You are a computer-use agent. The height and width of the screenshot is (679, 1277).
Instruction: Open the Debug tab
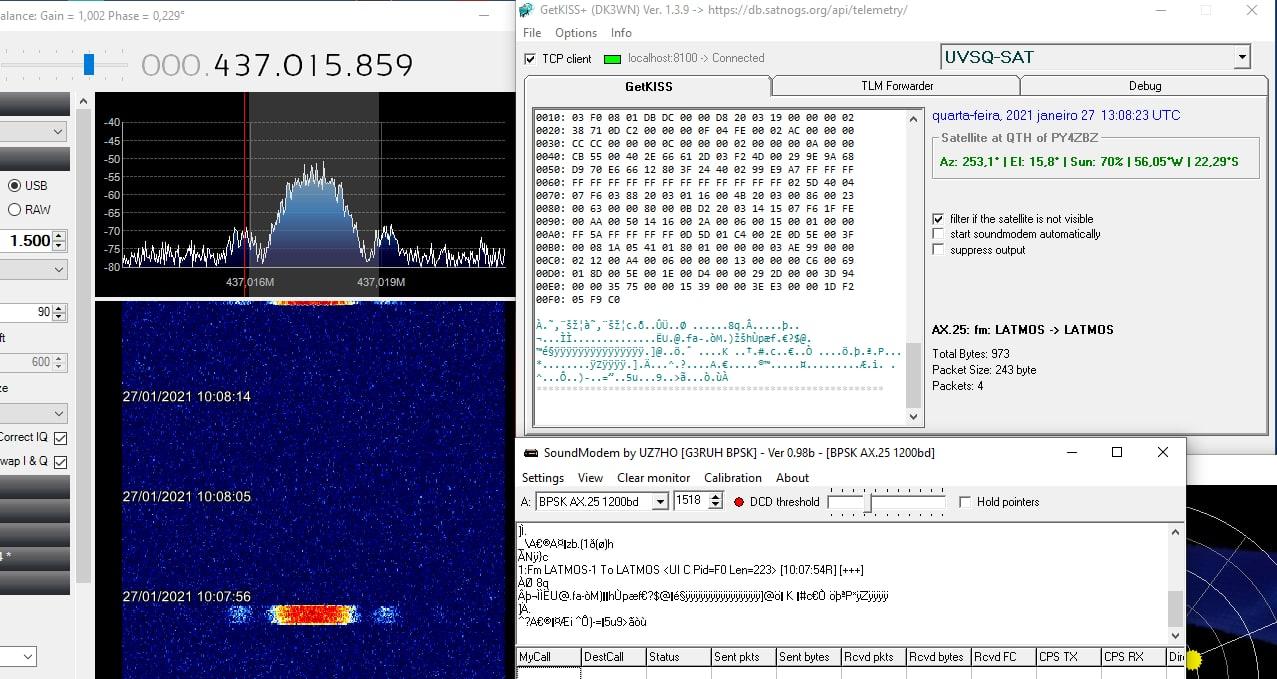[x=1145, y=86]
